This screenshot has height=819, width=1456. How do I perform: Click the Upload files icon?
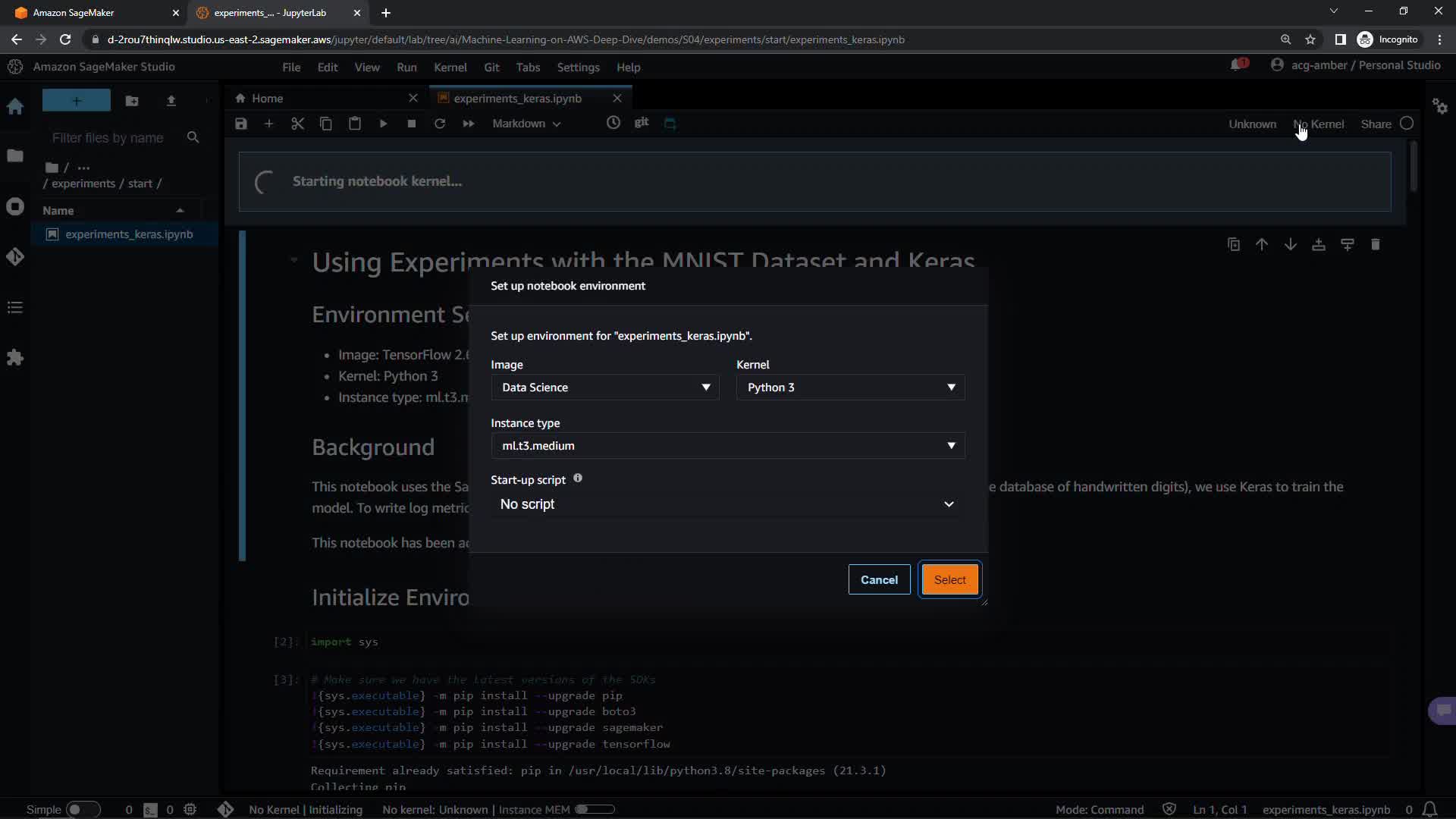171,101
